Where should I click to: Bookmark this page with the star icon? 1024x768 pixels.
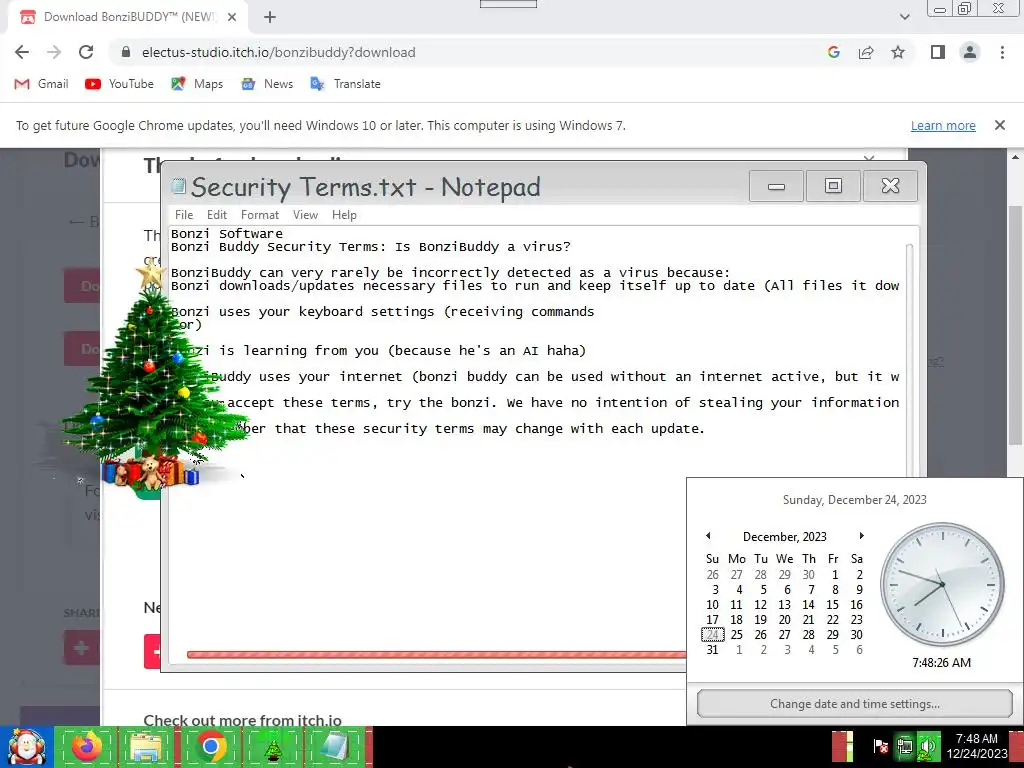898,52
